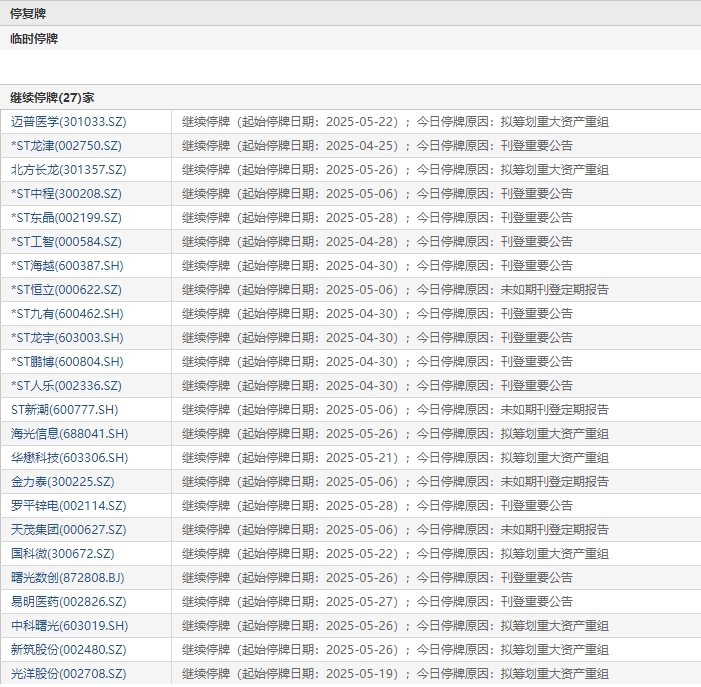Open the 华懋科技(603306.SH) link
701x687 pixels.
click(70, 458)
